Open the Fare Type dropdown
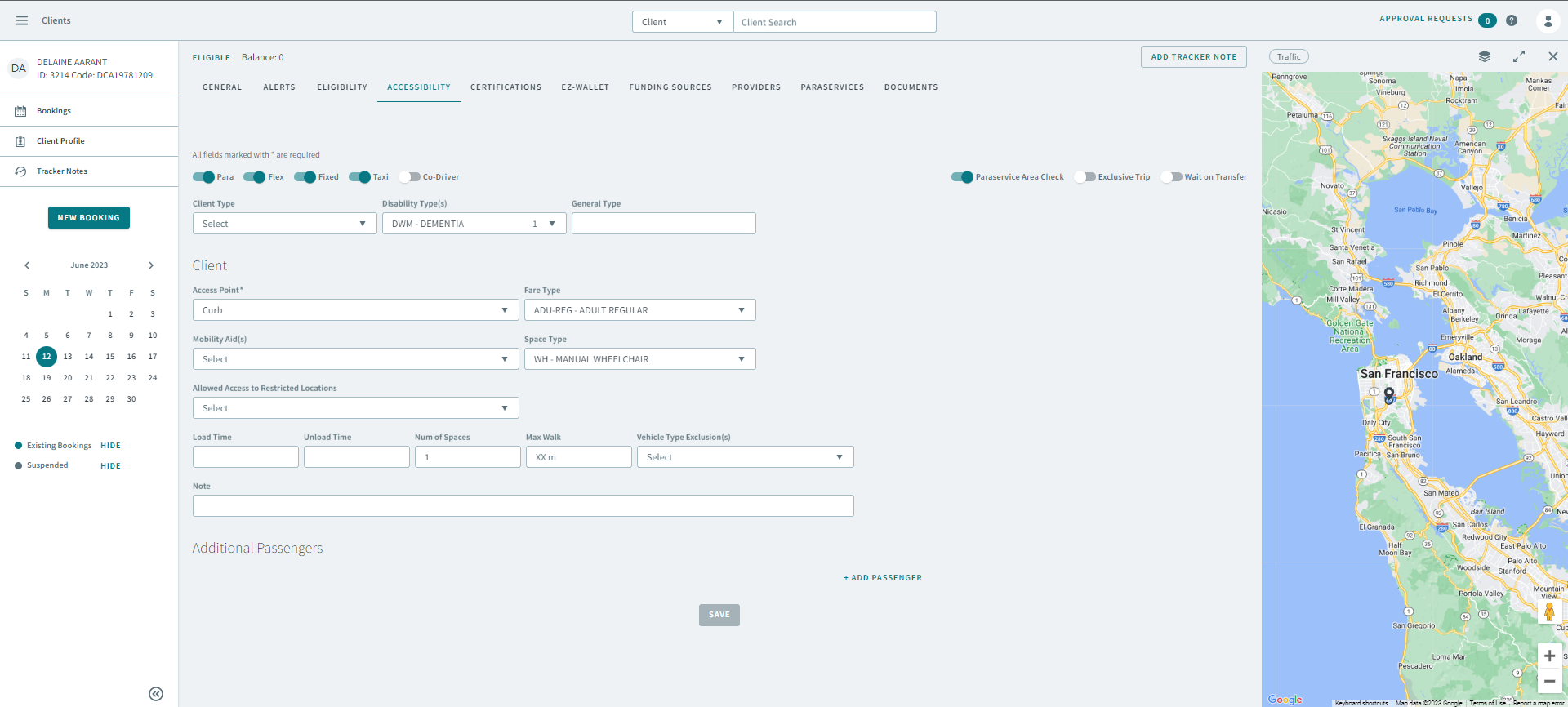 639,310
